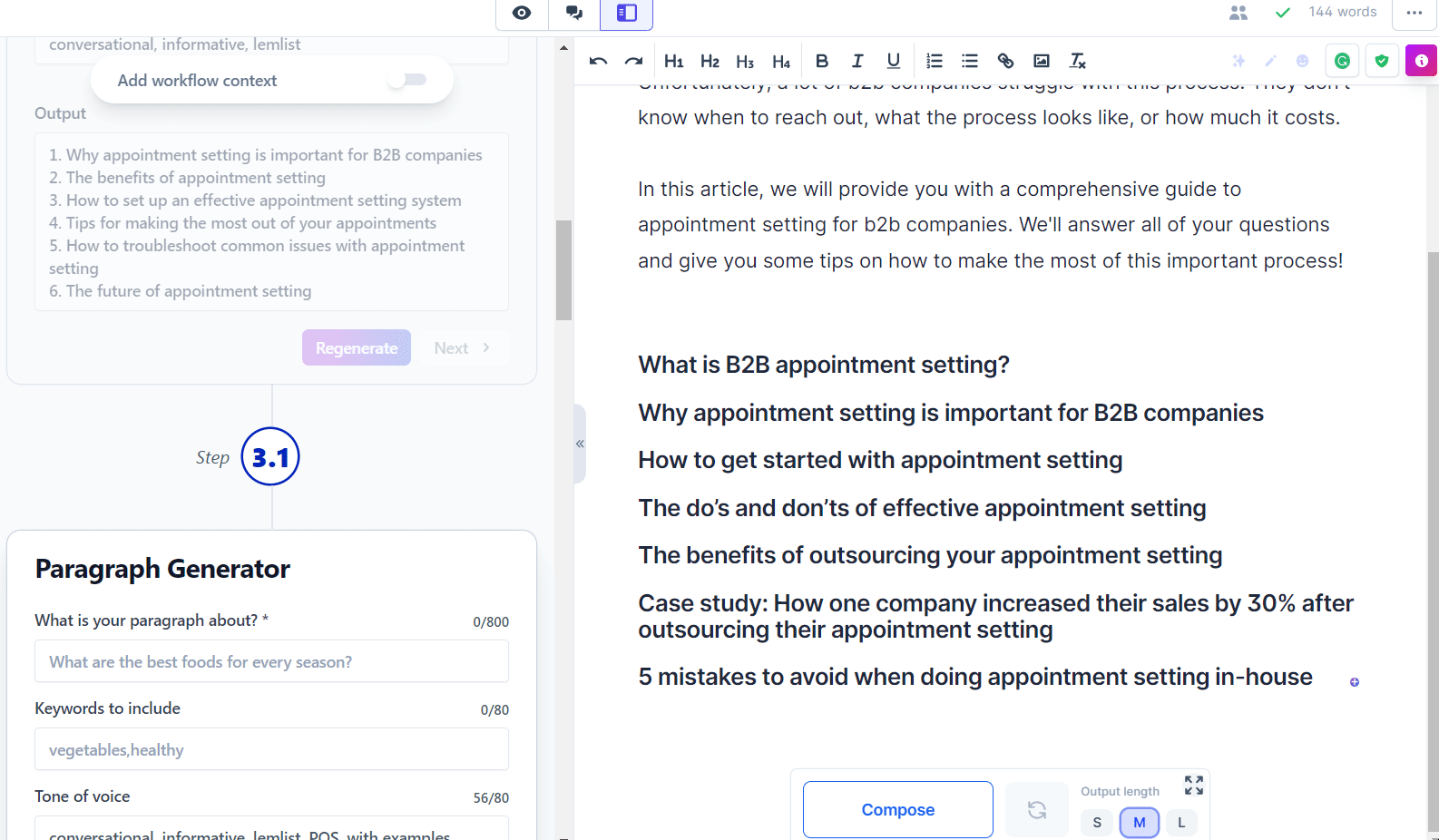This screenshot has width=1439, height=840.
Task: Click the faded smiley face icon
Action: [1302, 61]
